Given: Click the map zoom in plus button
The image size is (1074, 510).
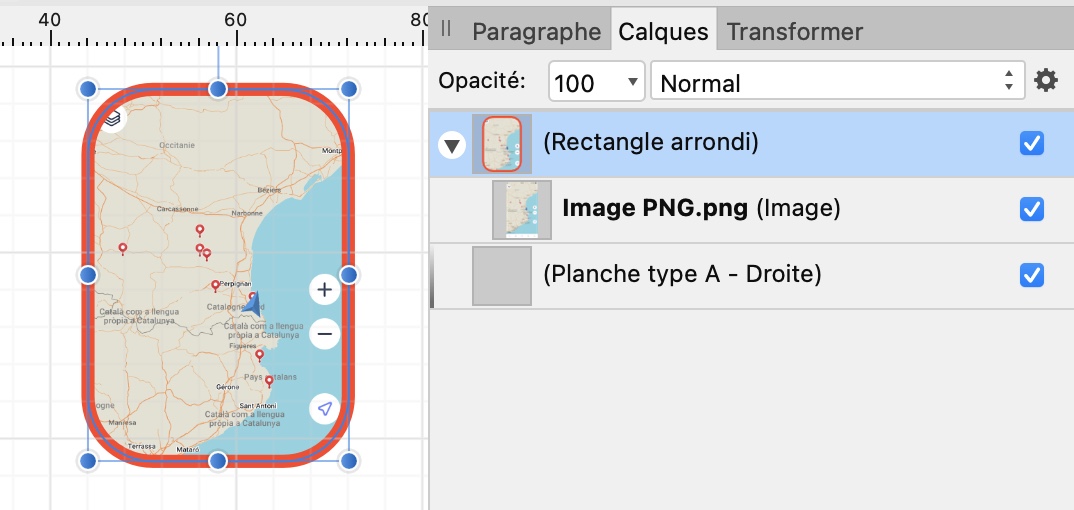Looking at the screenshot, I should tap(324, 291).
